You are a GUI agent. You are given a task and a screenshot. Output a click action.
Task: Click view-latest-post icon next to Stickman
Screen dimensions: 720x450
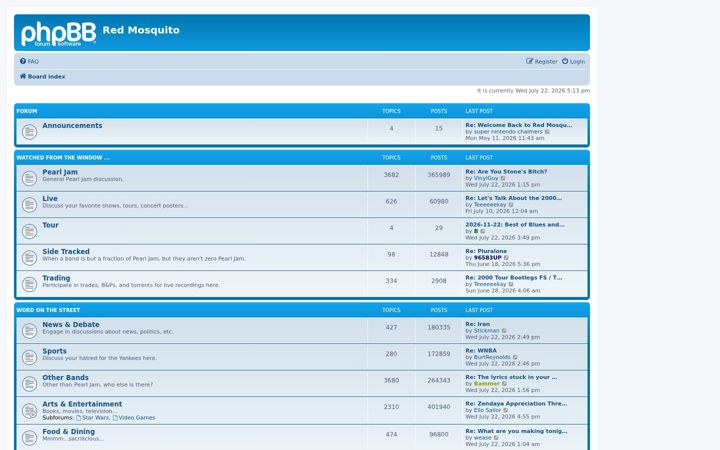click(504, 331)
